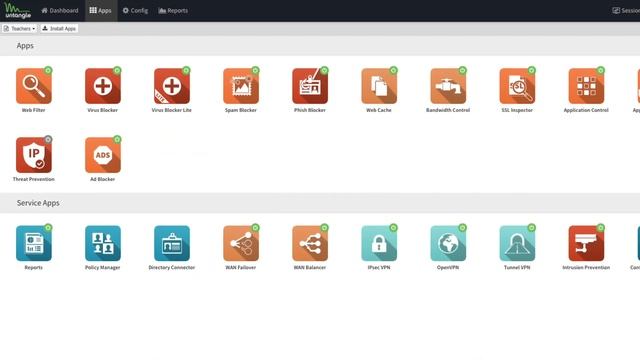Click the Untangle logo

tap(18, 11)
